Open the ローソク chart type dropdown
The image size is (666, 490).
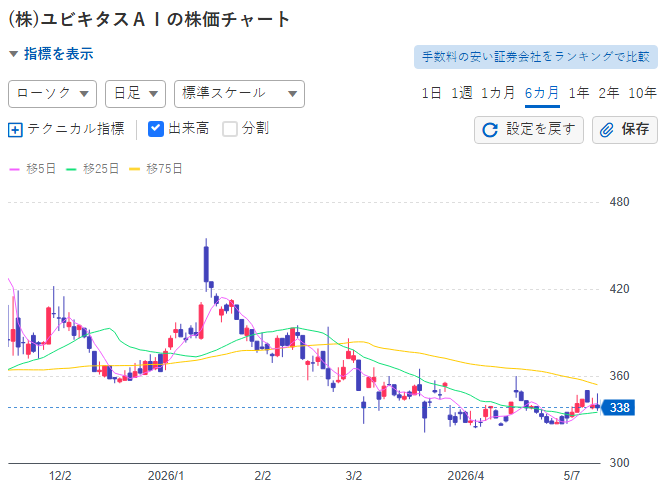click(52, 94)
